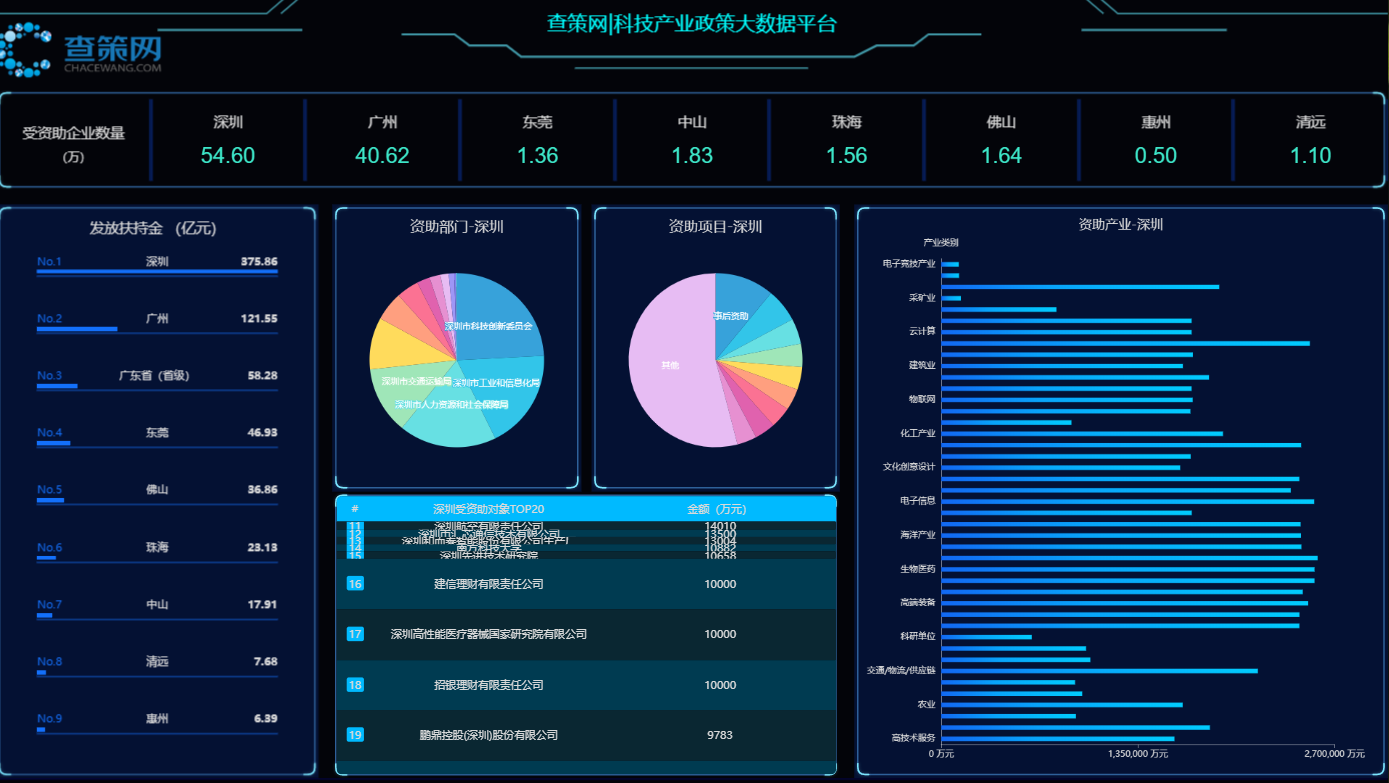Viewport: 1389px width, 783px height.
Task: Open the No.6 珠海 ranking row
Action: [157, 550]
